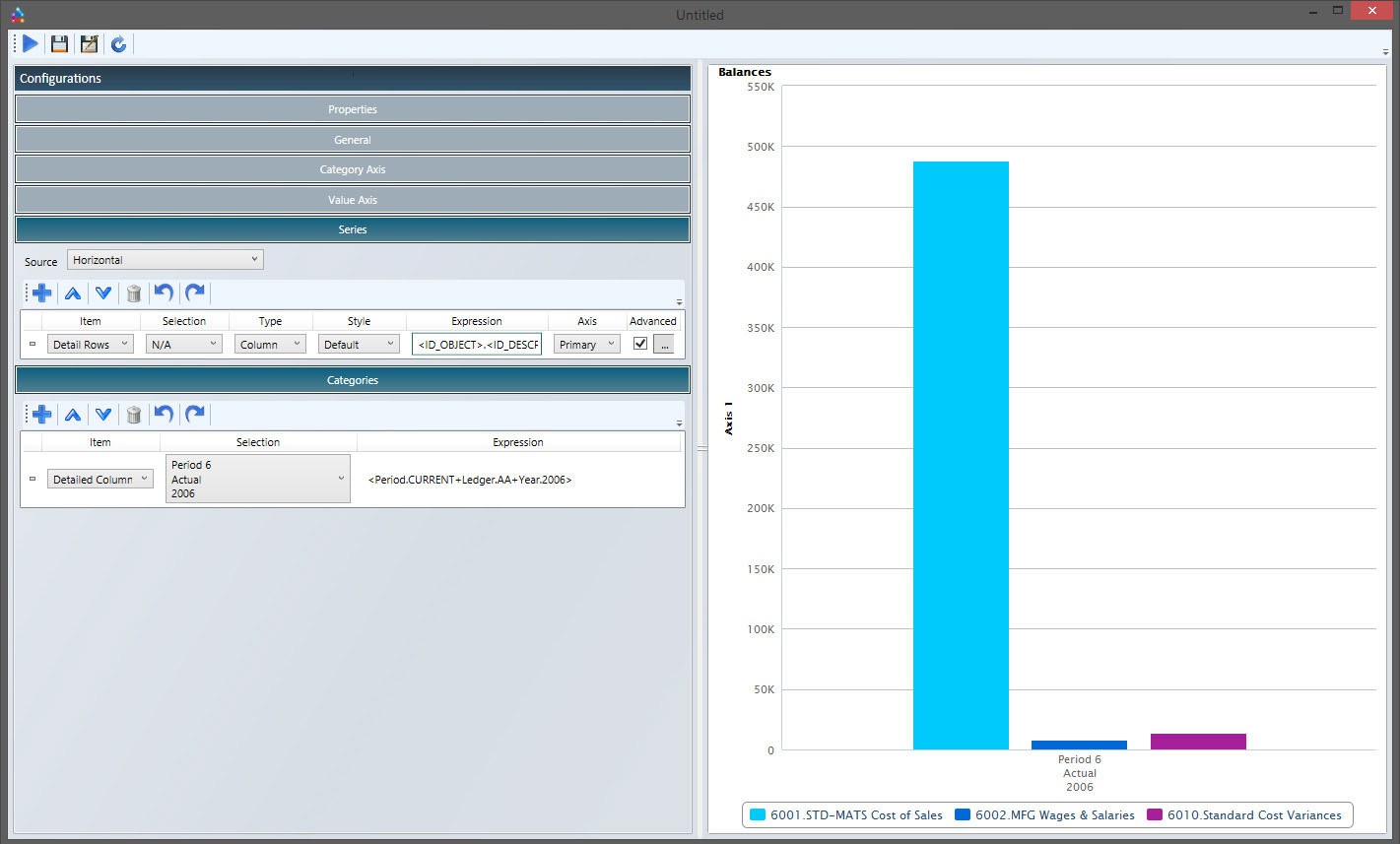
Task: Undo the last change in Categories toolbar
Action: [164, 414]
